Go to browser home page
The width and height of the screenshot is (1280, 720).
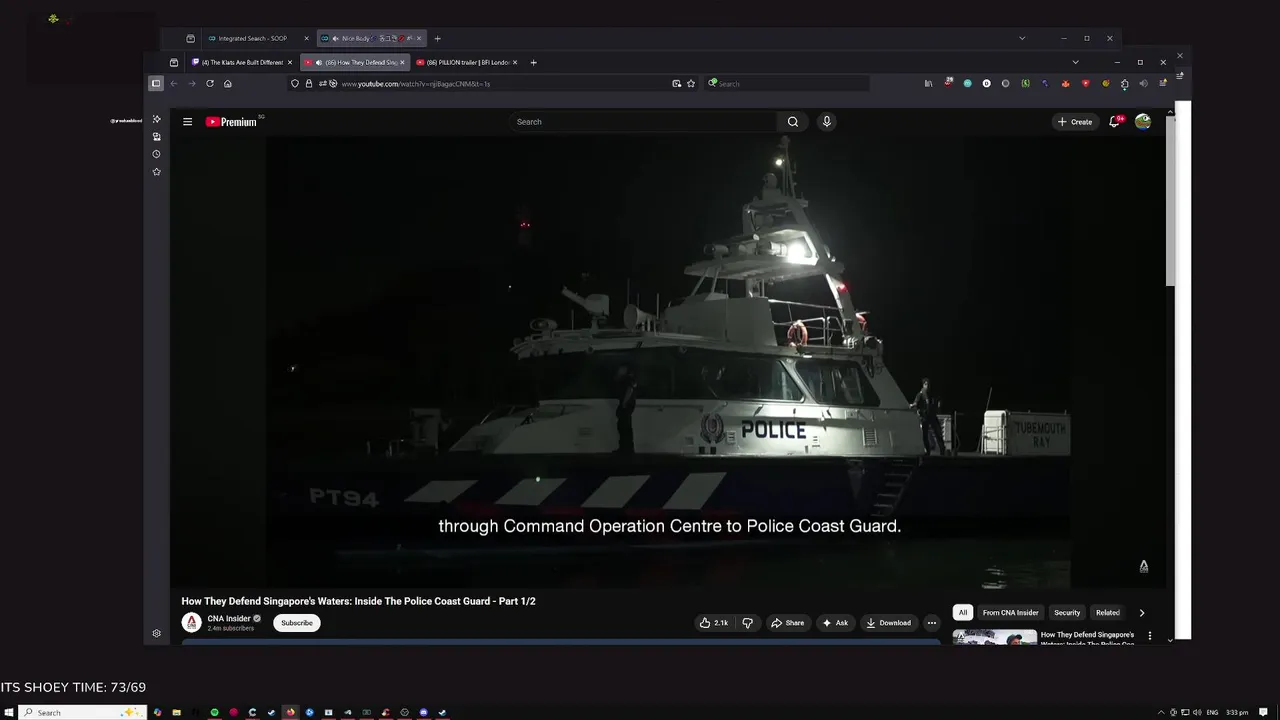[x=228, y=84]
